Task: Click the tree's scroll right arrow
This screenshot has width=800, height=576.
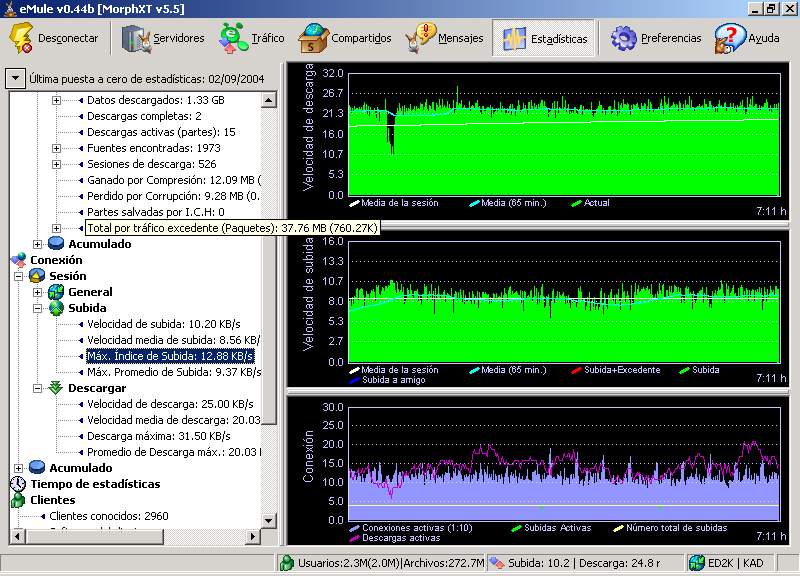Action: (x=253, y=536)
